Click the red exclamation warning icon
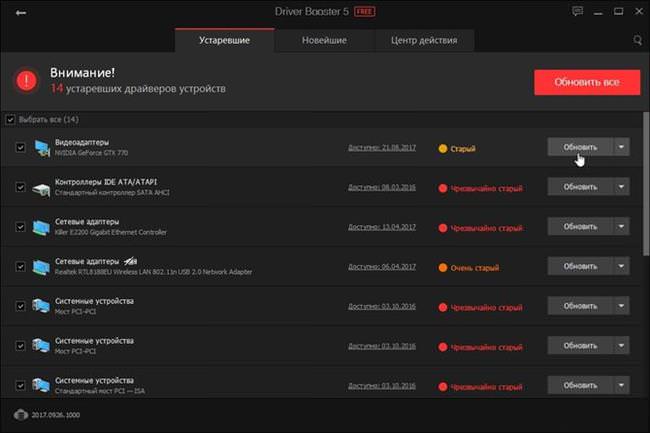 [27, 80]
